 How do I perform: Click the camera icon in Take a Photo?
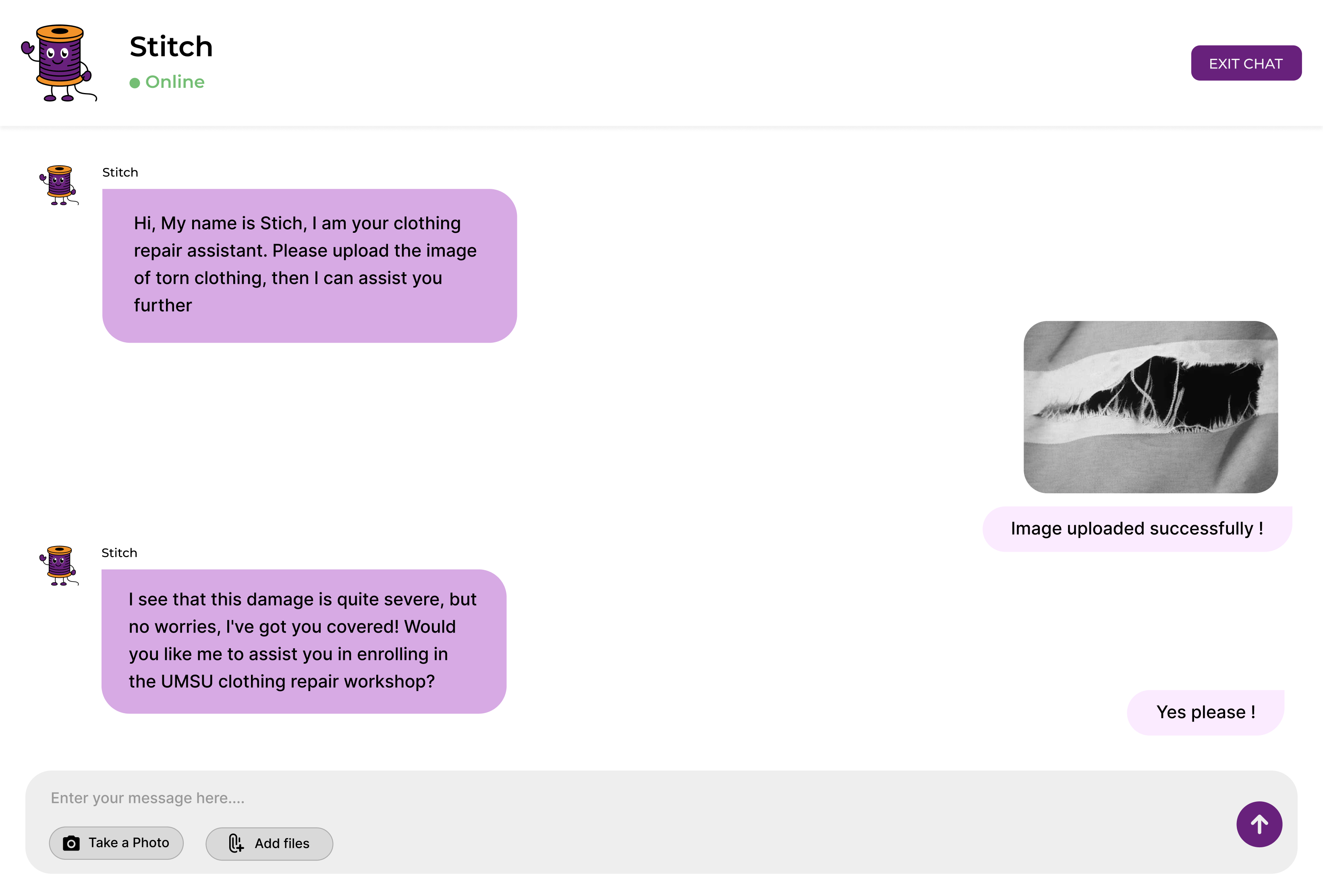tap(71, 843)
